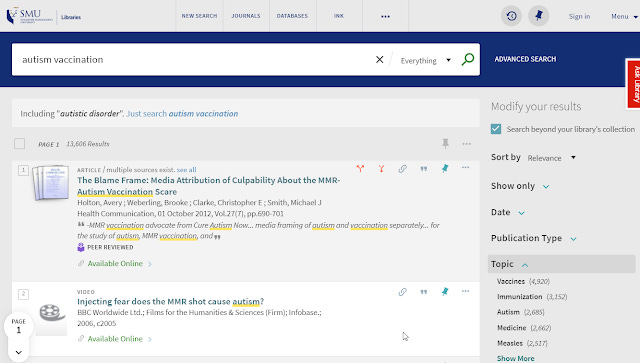This screenshot has height=363, width=640.
Task: Pin The Blame Frame article to favorites
Action: (445, 168)
